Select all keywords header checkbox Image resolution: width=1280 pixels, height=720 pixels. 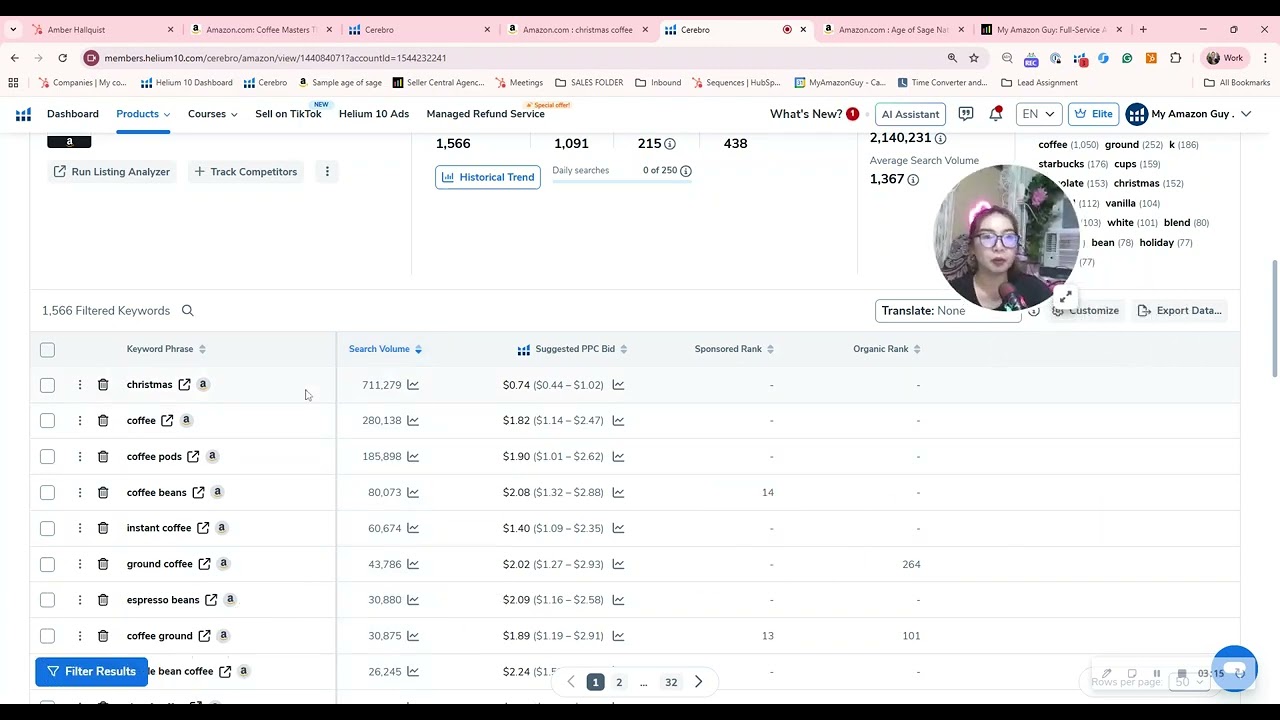coord(47,350)
